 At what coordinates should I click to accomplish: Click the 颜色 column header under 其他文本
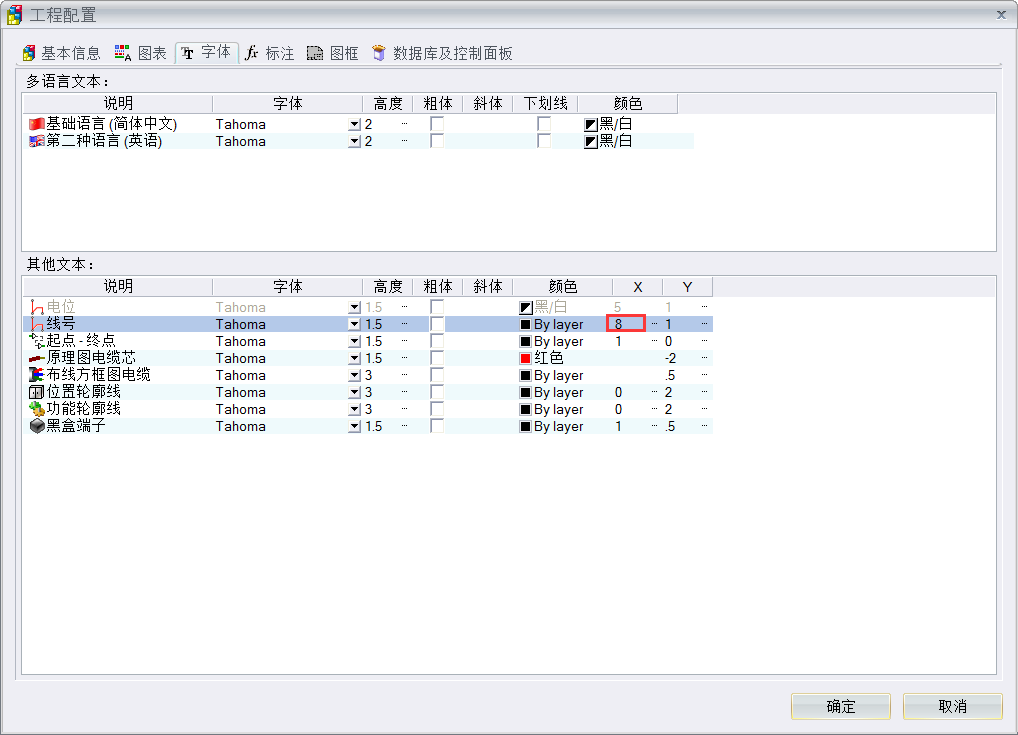(562, 286)
